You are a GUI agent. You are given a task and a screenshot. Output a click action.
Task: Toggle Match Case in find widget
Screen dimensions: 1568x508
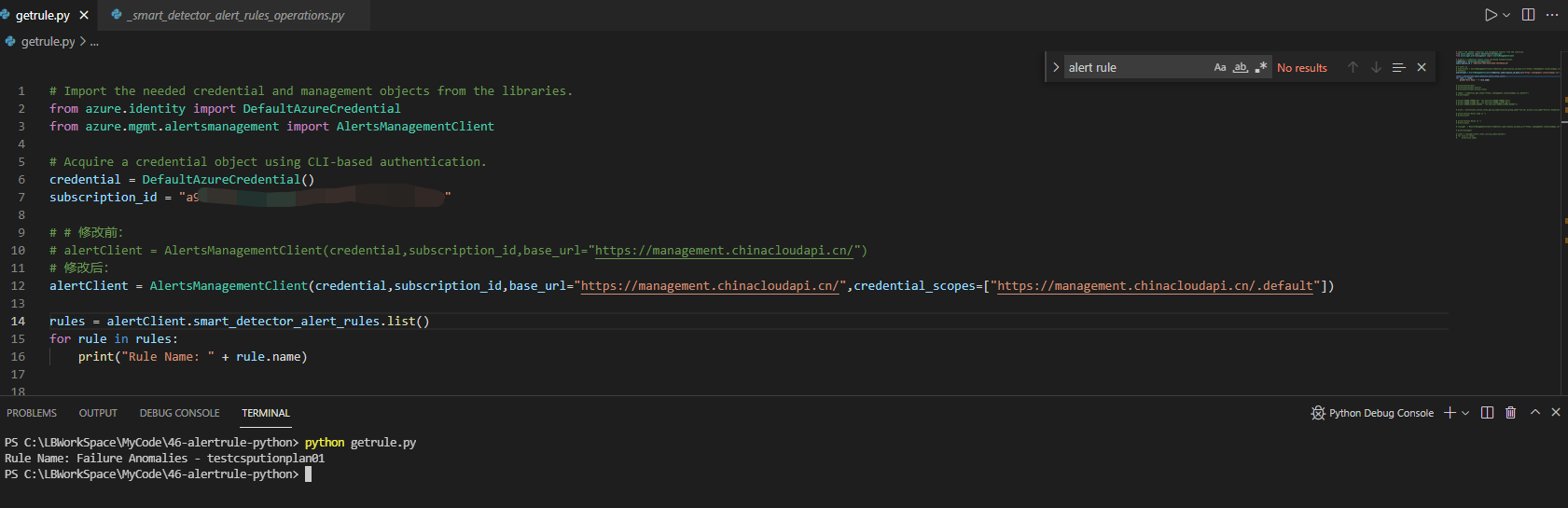point(1220,67)
